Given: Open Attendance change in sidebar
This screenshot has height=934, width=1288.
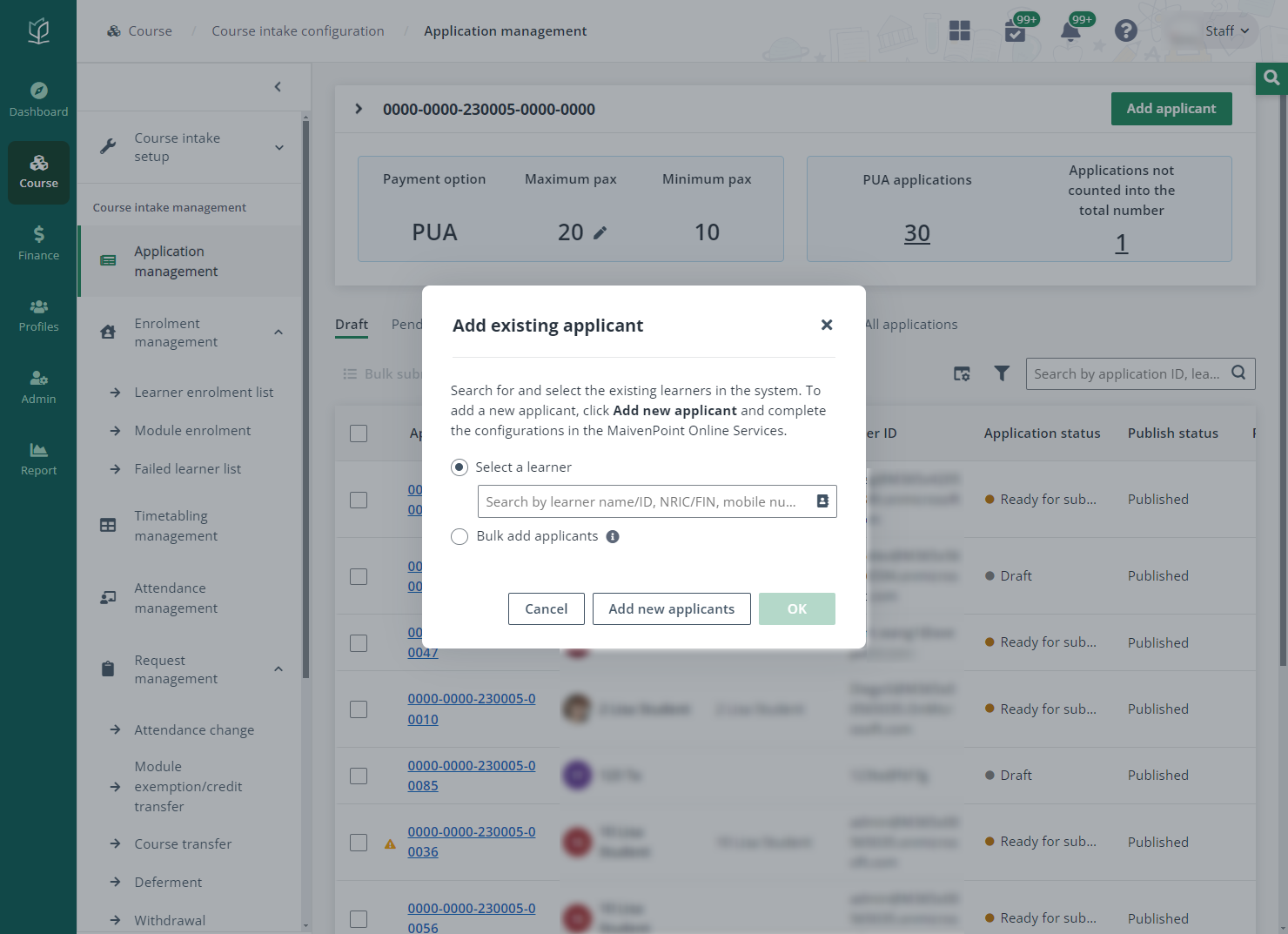Looking at the screenshot, I should point(194,730).
